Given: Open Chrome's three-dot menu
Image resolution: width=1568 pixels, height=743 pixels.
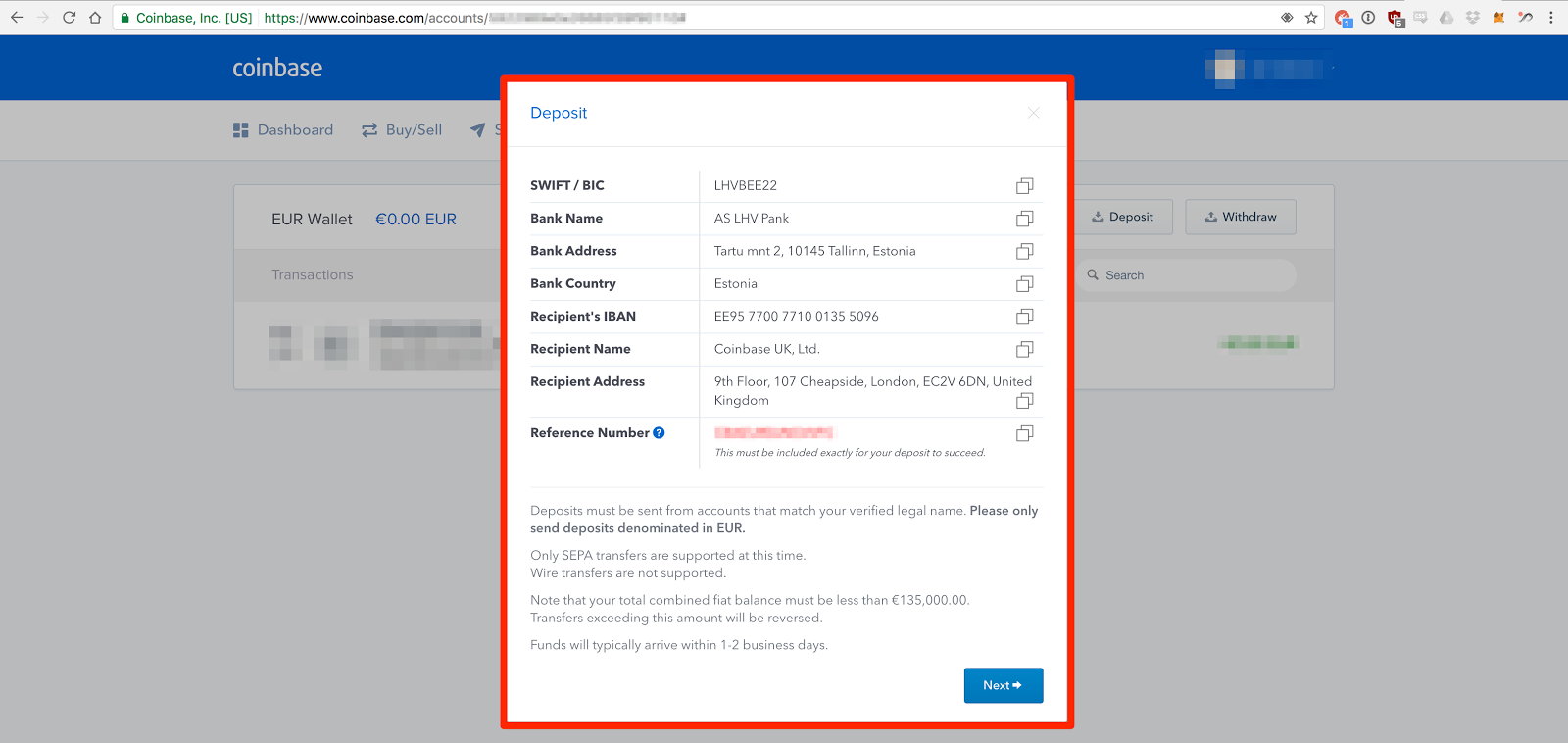Looking at the screenshot, I should [1550, 18].
